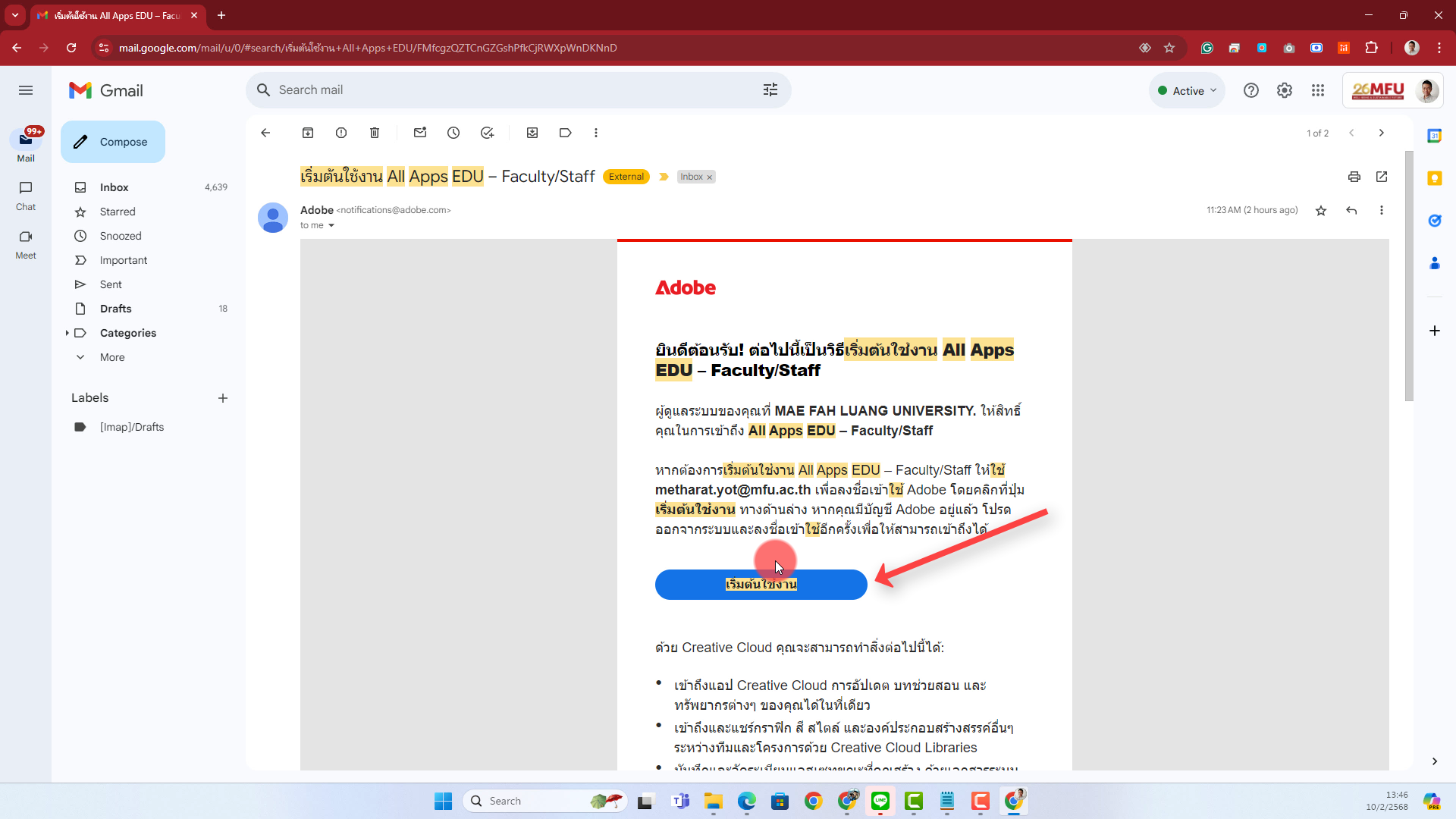Open a new Chrome tab
This screenshot has height=819, width=1456.
pyautogui.click(x=221, y=15)
